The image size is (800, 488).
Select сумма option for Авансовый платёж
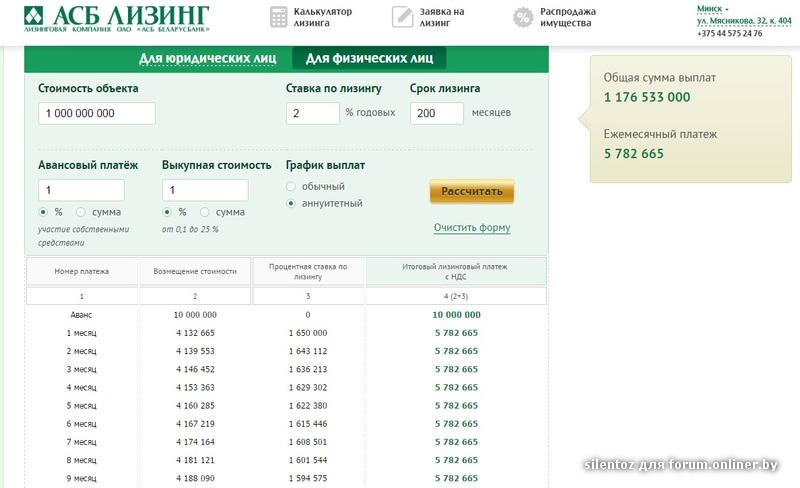(x=81, y=212)
